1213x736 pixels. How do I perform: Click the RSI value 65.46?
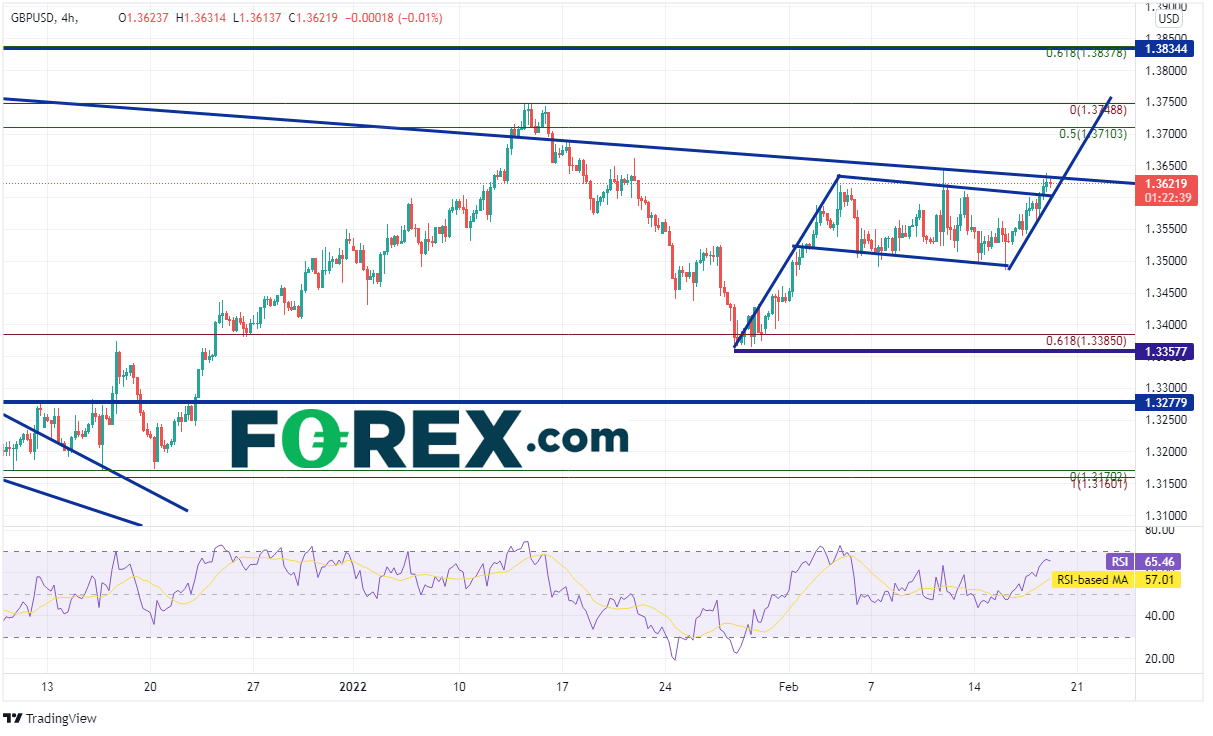(x=1160, y=562)
